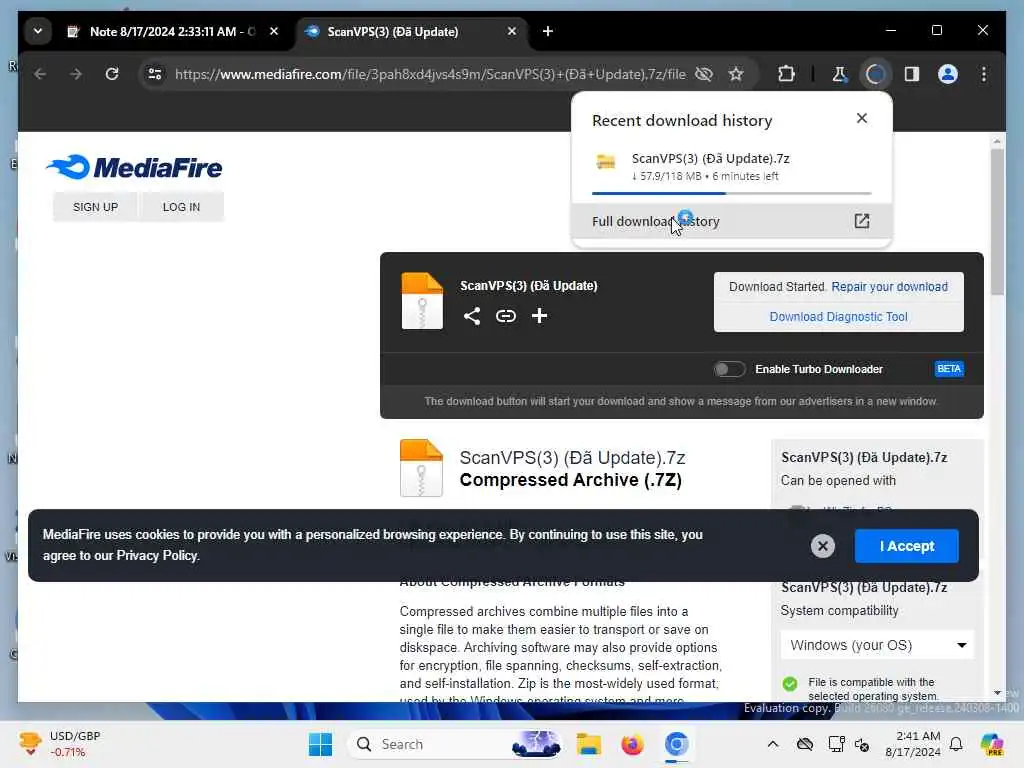Go forward to next page
Viewport: 1024px width, 768px height.
click(x=76, y=74)
